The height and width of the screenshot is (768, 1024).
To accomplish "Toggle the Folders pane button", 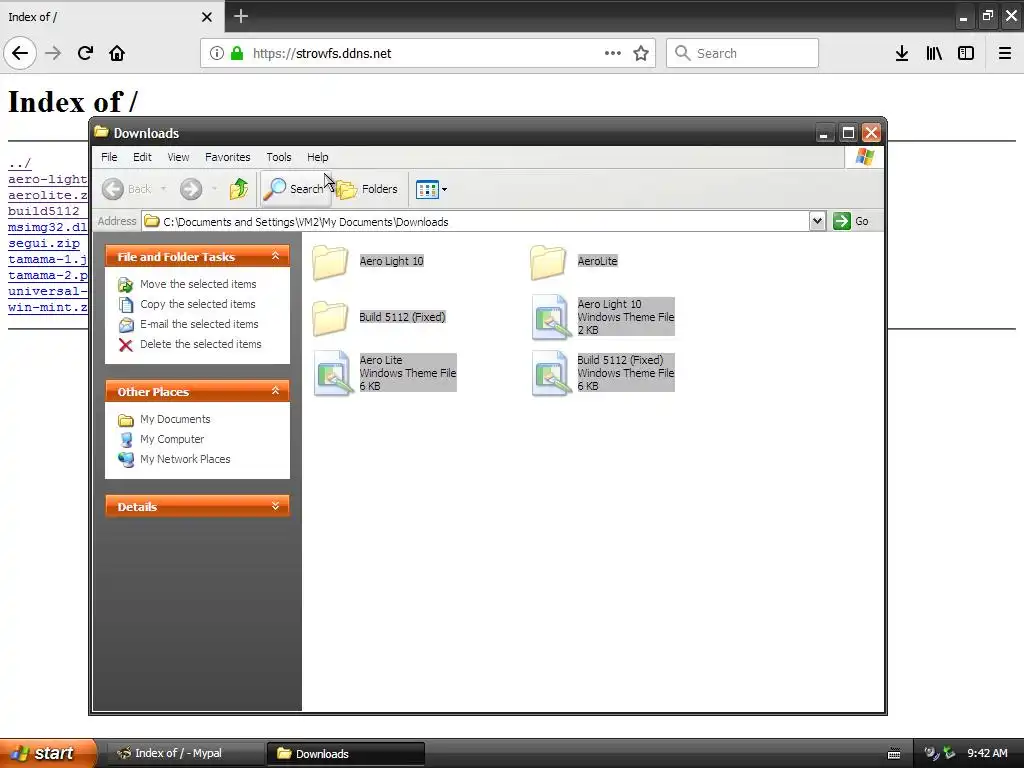I will click(x=368, y=189).
